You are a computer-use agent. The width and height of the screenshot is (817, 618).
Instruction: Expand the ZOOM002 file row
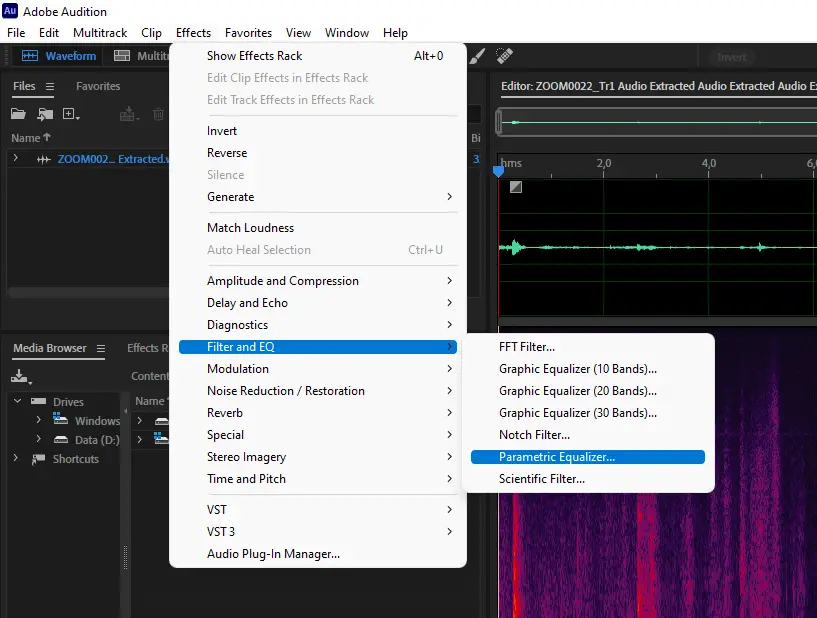click(16, 158)
